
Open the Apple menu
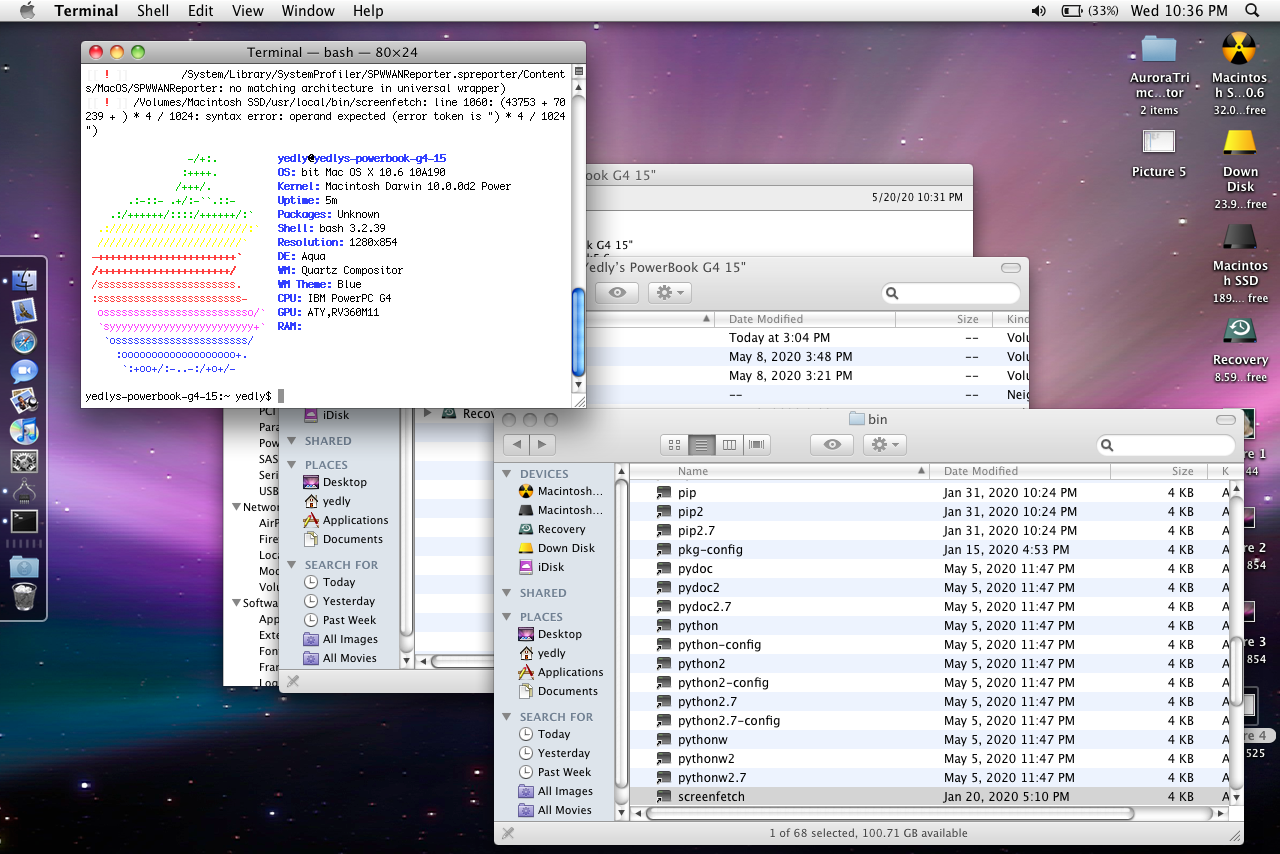pos(27,11)
